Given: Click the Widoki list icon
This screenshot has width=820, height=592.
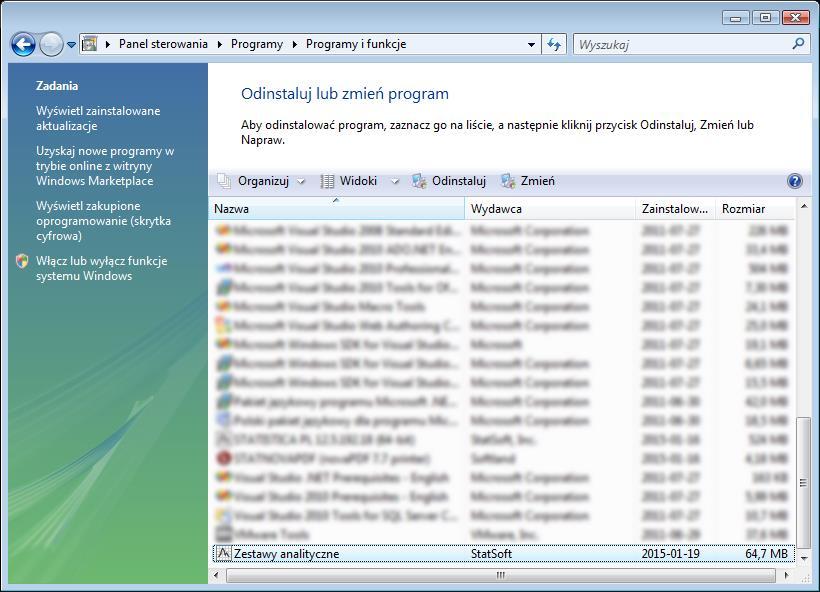Looking at the screenshot, I should pos(327,181).
